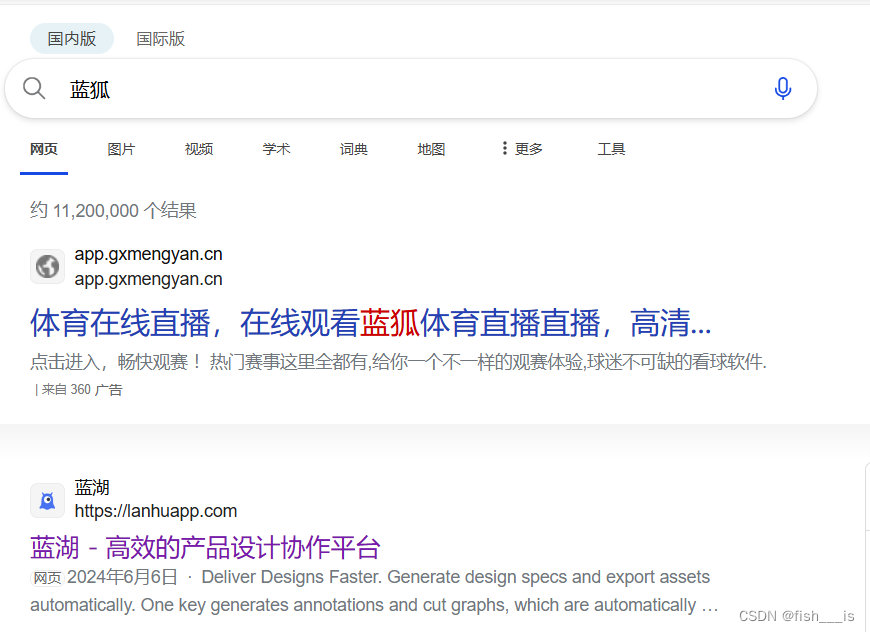Select the 图片 results tab

point(121,149)
